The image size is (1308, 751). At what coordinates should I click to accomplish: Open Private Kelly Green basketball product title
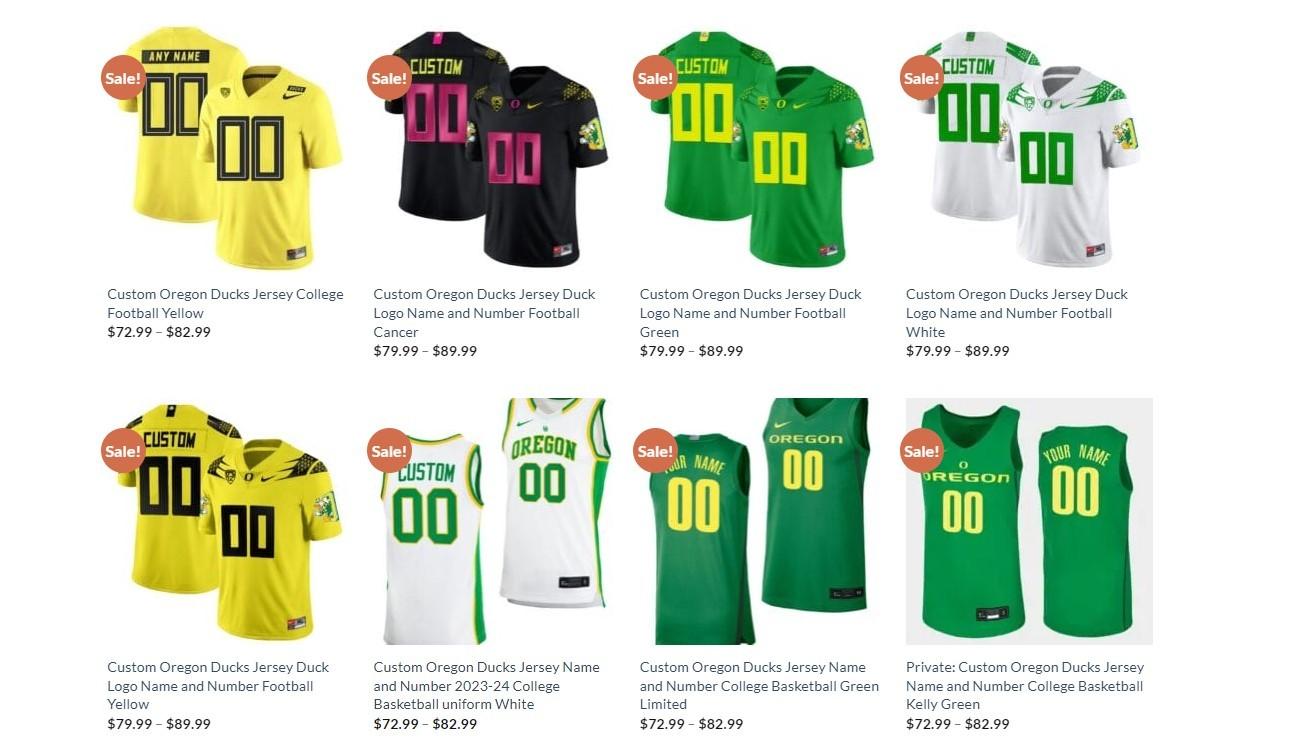pos(1025,686)
